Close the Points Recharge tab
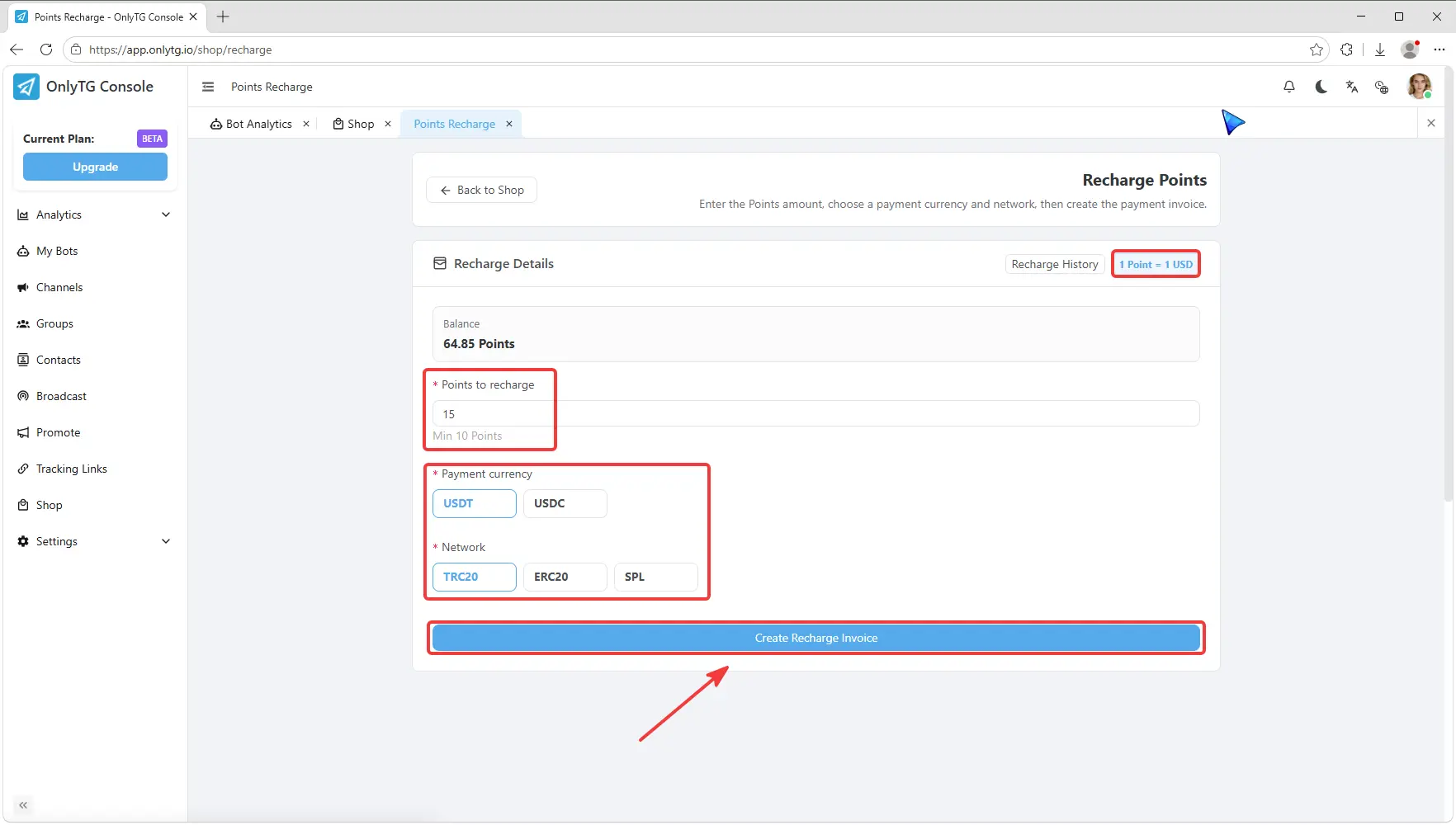 pos(509,124)
